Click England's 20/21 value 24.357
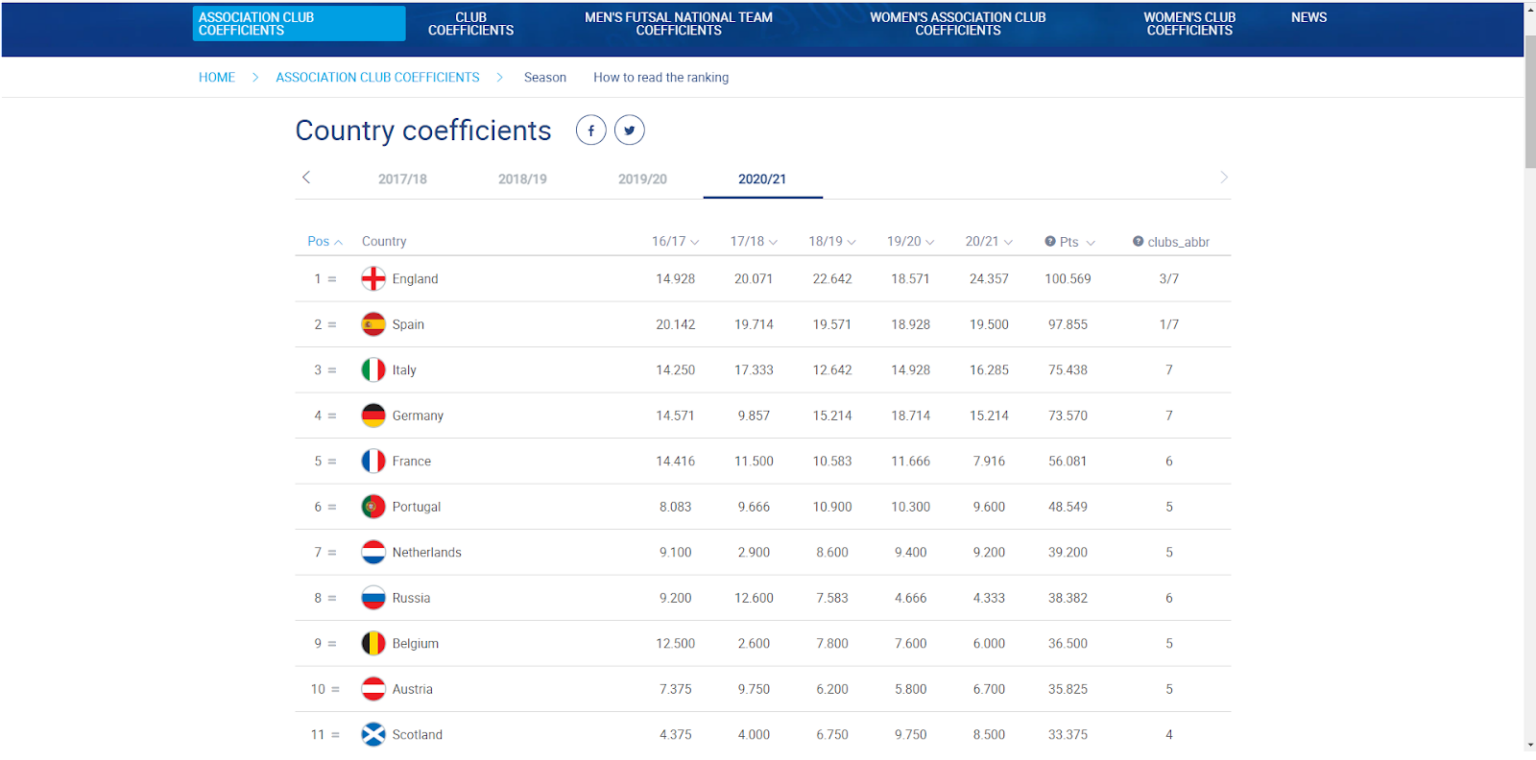The image size is (1536, 760). [x=989, y=279]
